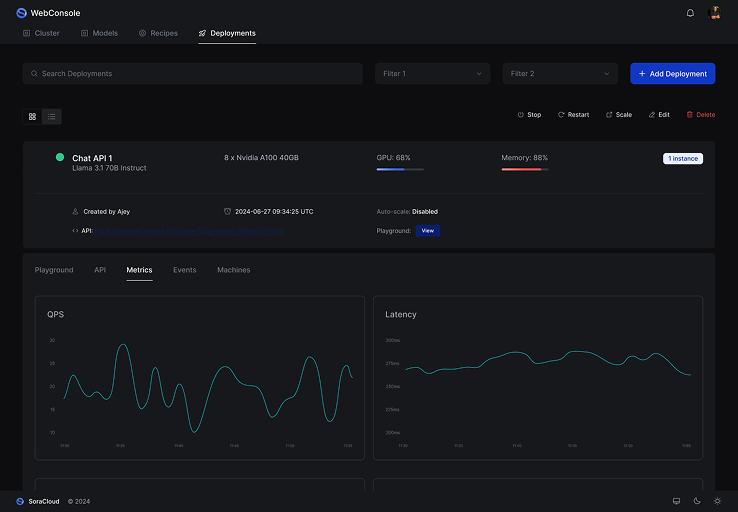Click the search magnifier icon
This screenshot has width=738, height=512.
(34, 73)
